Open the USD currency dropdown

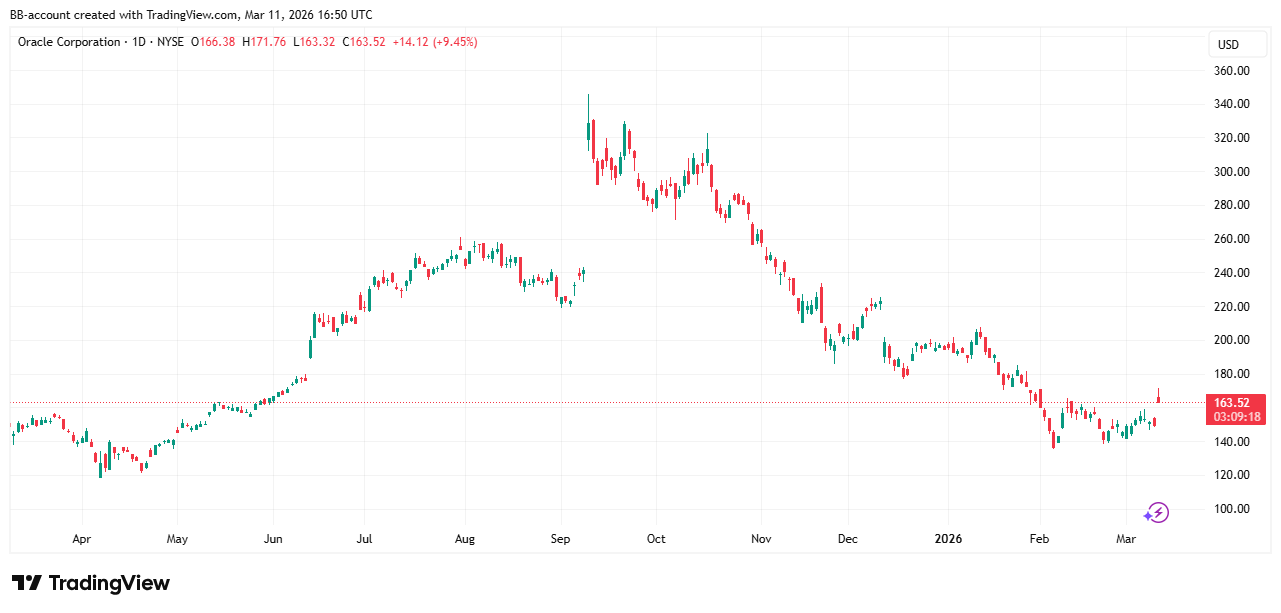(x=1228, y=45)
